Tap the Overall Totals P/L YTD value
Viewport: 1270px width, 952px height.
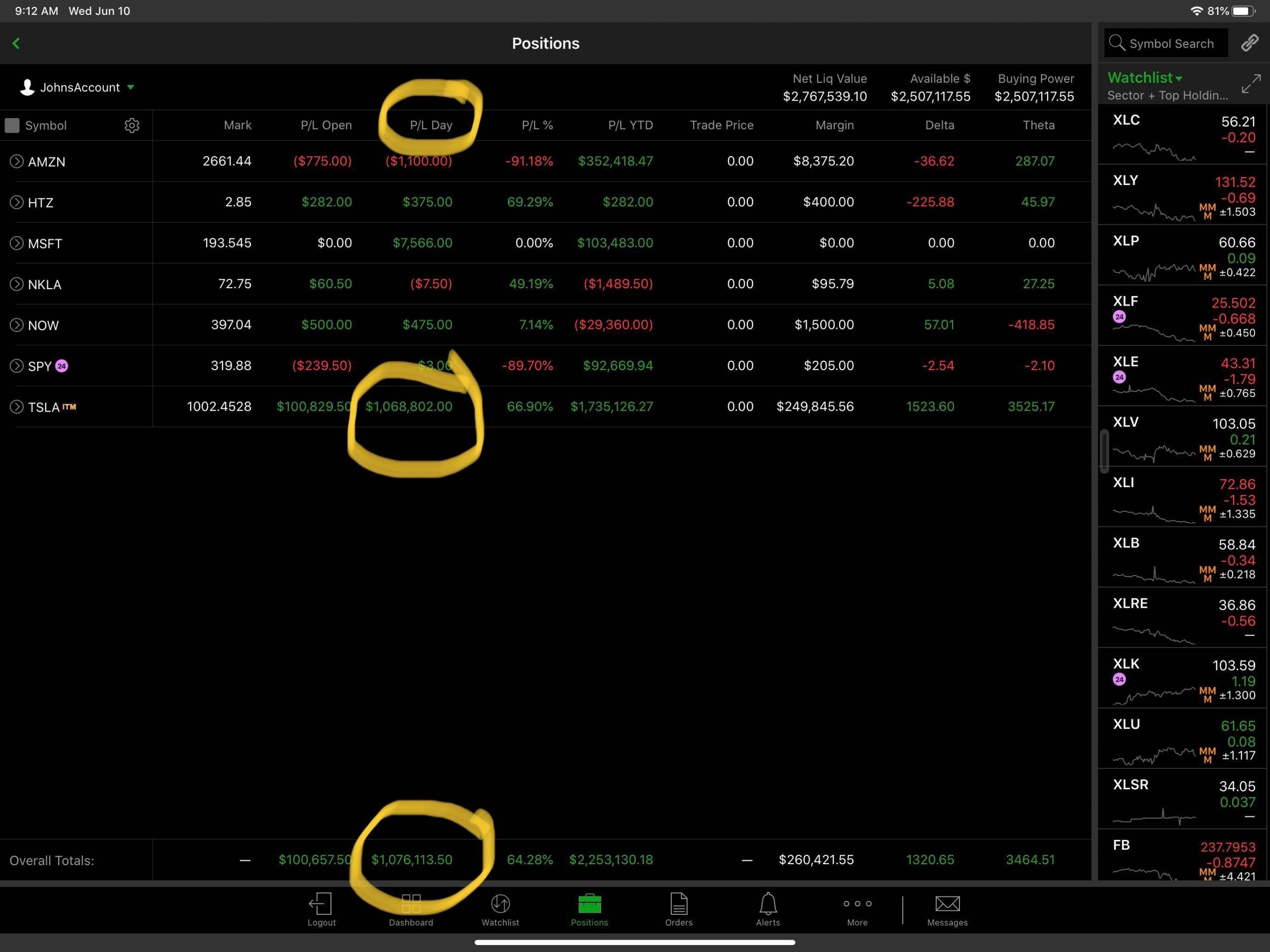click(611, 860)
